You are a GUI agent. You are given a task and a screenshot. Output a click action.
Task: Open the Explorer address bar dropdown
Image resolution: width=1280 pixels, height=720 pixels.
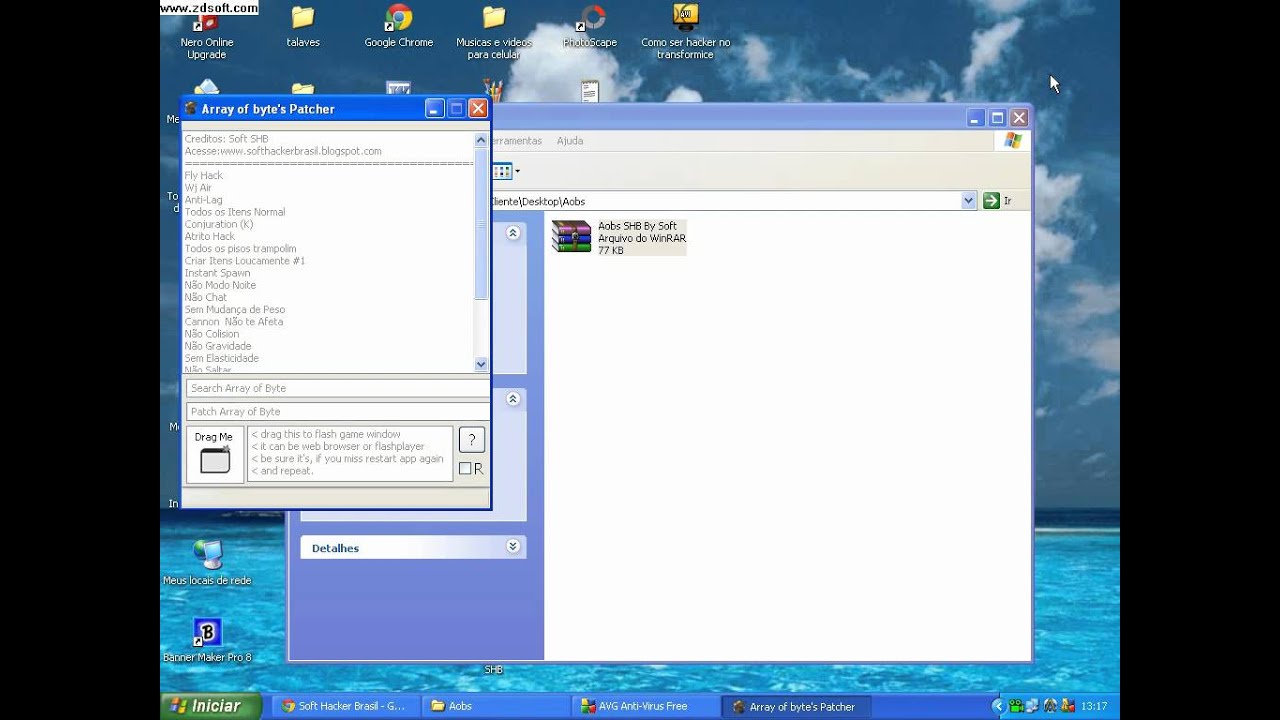click(x=968, y=201)
